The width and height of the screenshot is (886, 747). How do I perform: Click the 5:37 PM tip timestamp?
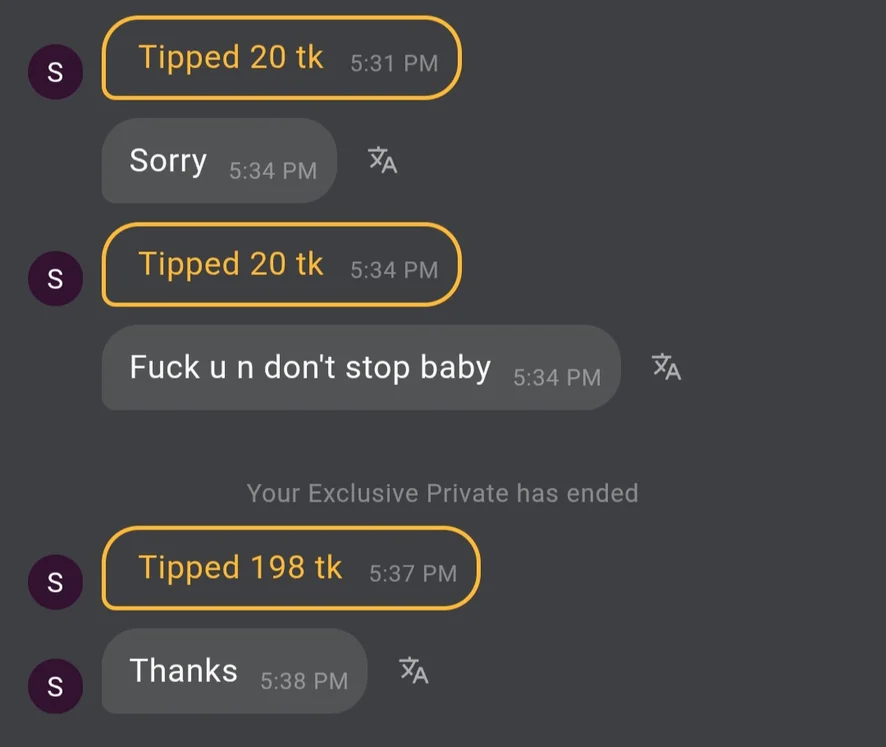click(413, 573)
